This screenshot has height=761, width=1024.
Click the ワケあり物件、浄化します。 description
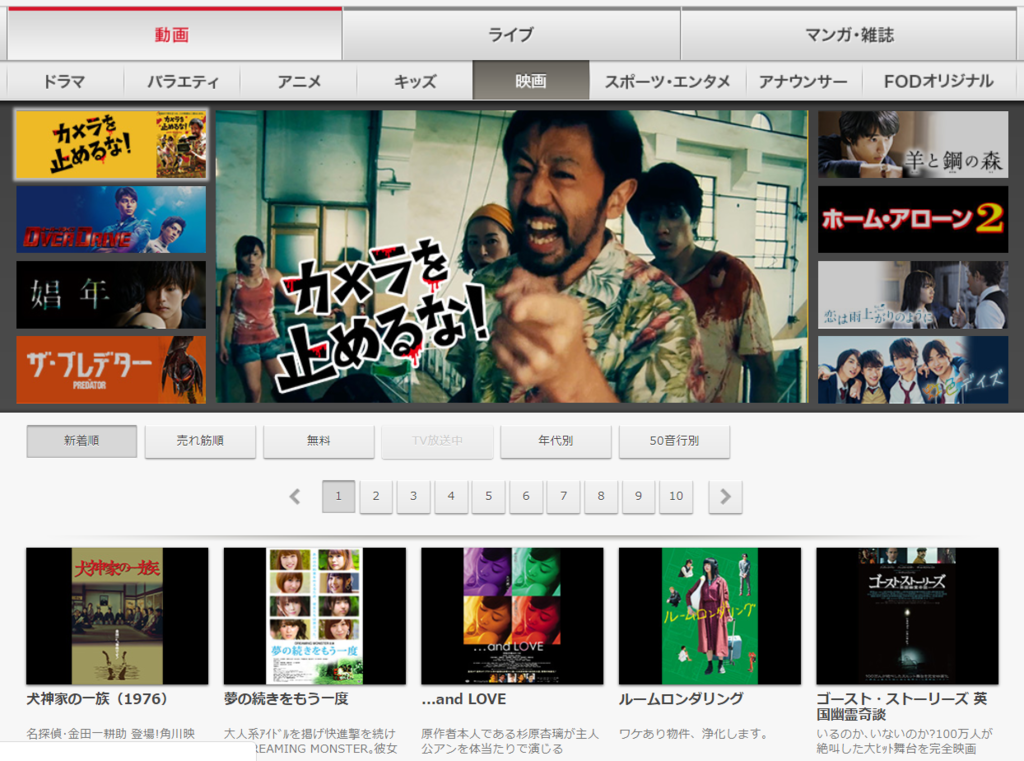tap(694, 734)
